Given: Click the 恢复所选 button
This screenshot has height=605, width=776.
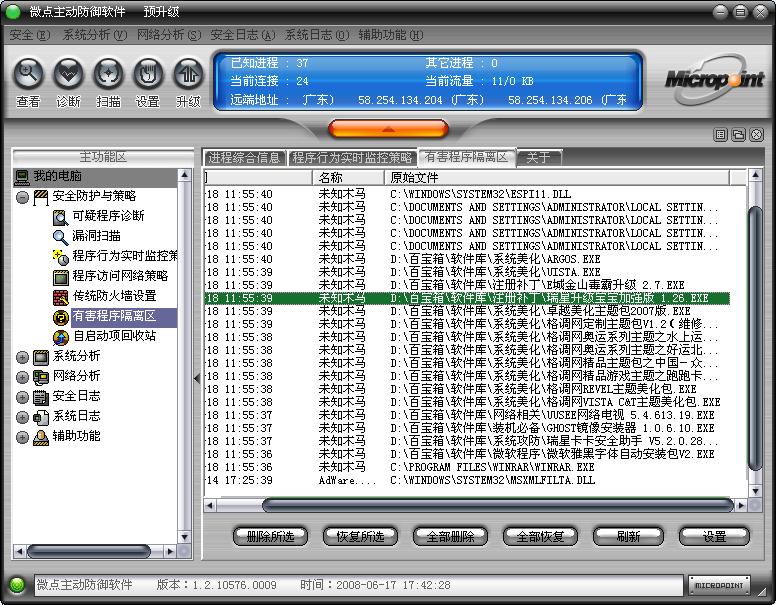Looking at the screenshot, I should point(360,536).
